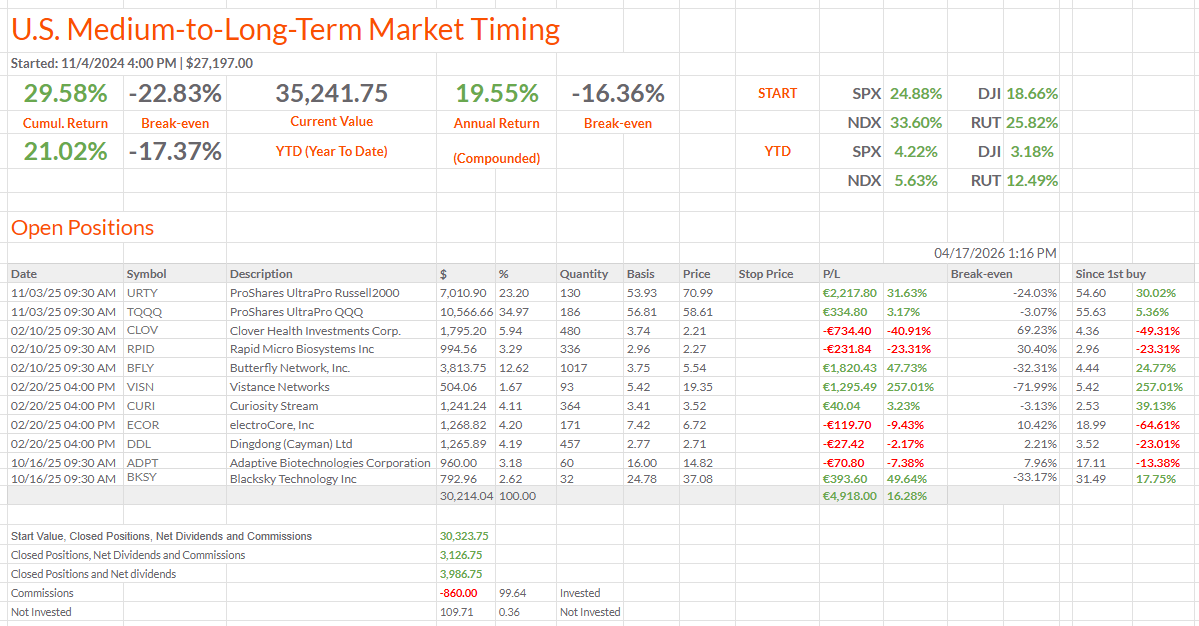Image resolution: width=1199 pixels, height=626 pixels.
Task: Click the Butterfly Network, Inc. description
Action: point(290,368)
